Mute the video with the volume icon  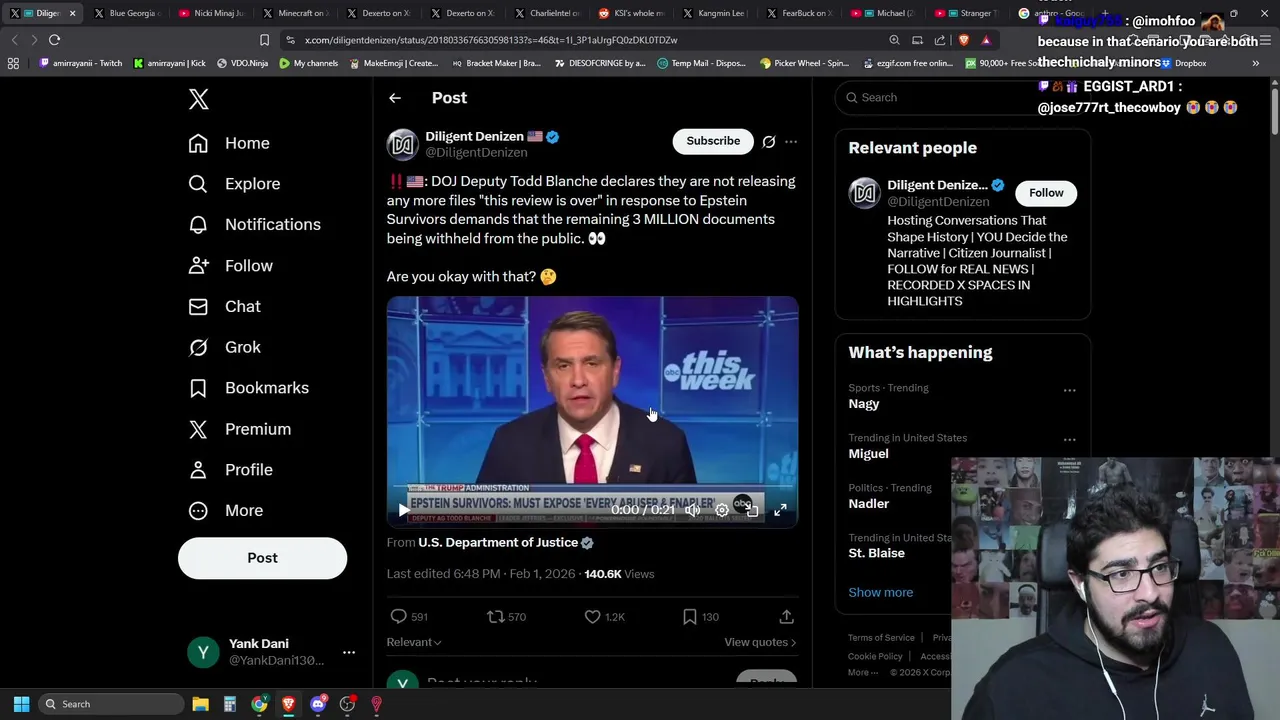click(693, 510)
